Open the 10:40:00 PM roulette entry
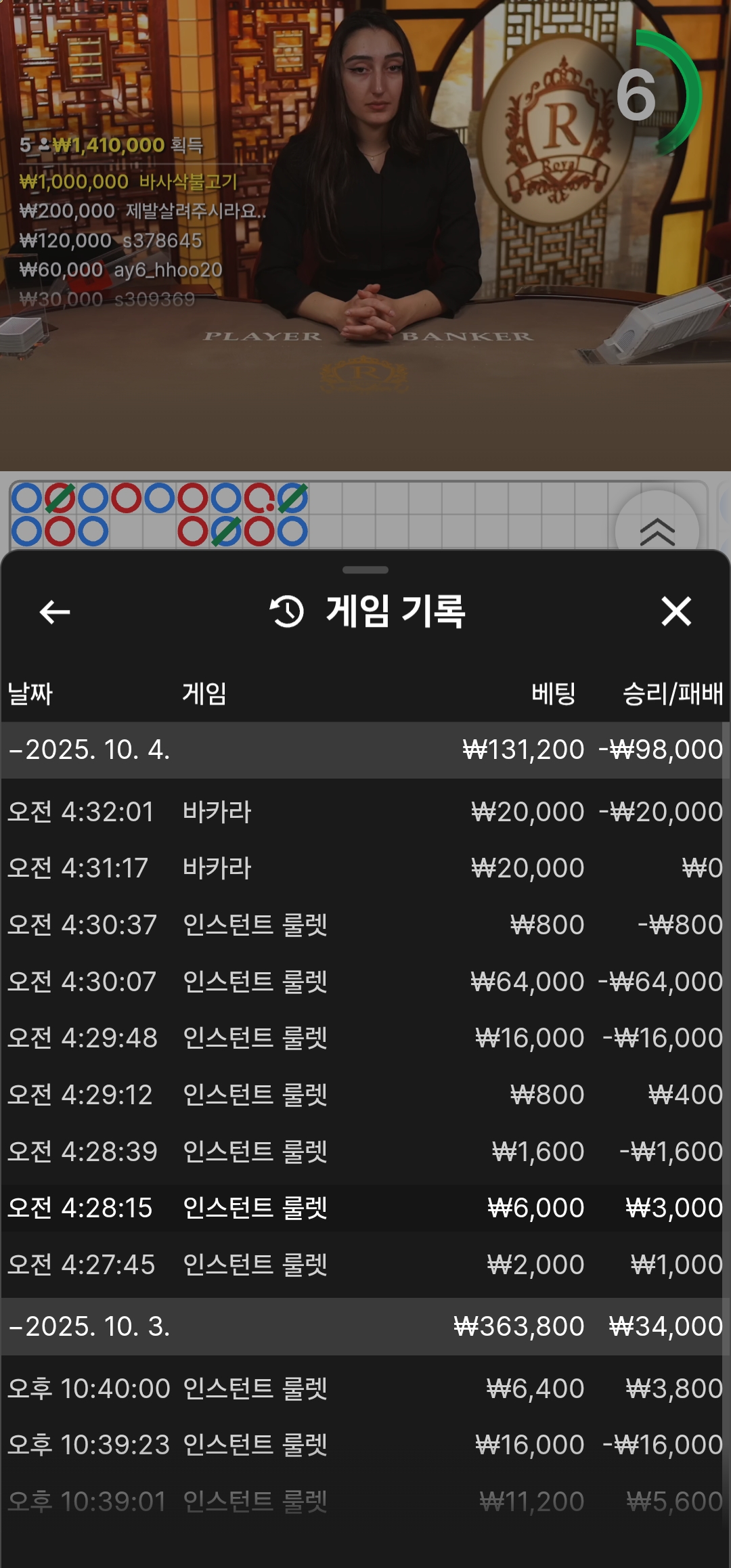This screenshot has height=1568, width=731. point(365,1389)
